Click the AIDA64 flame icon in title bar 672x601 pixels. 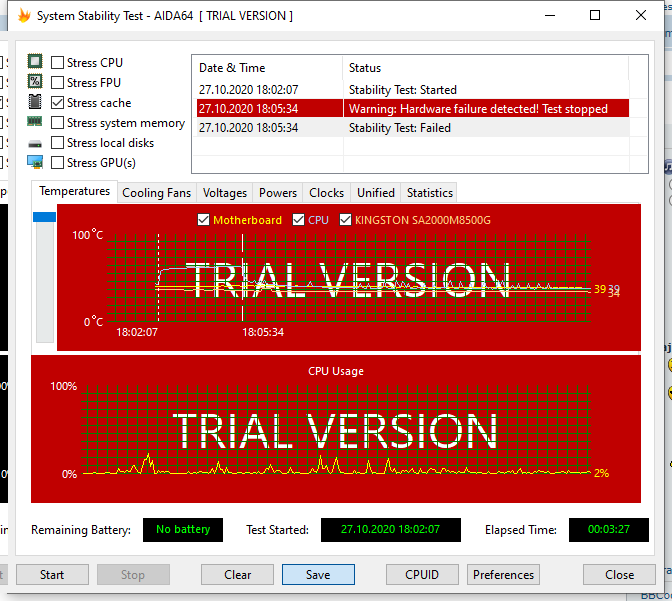24,16
